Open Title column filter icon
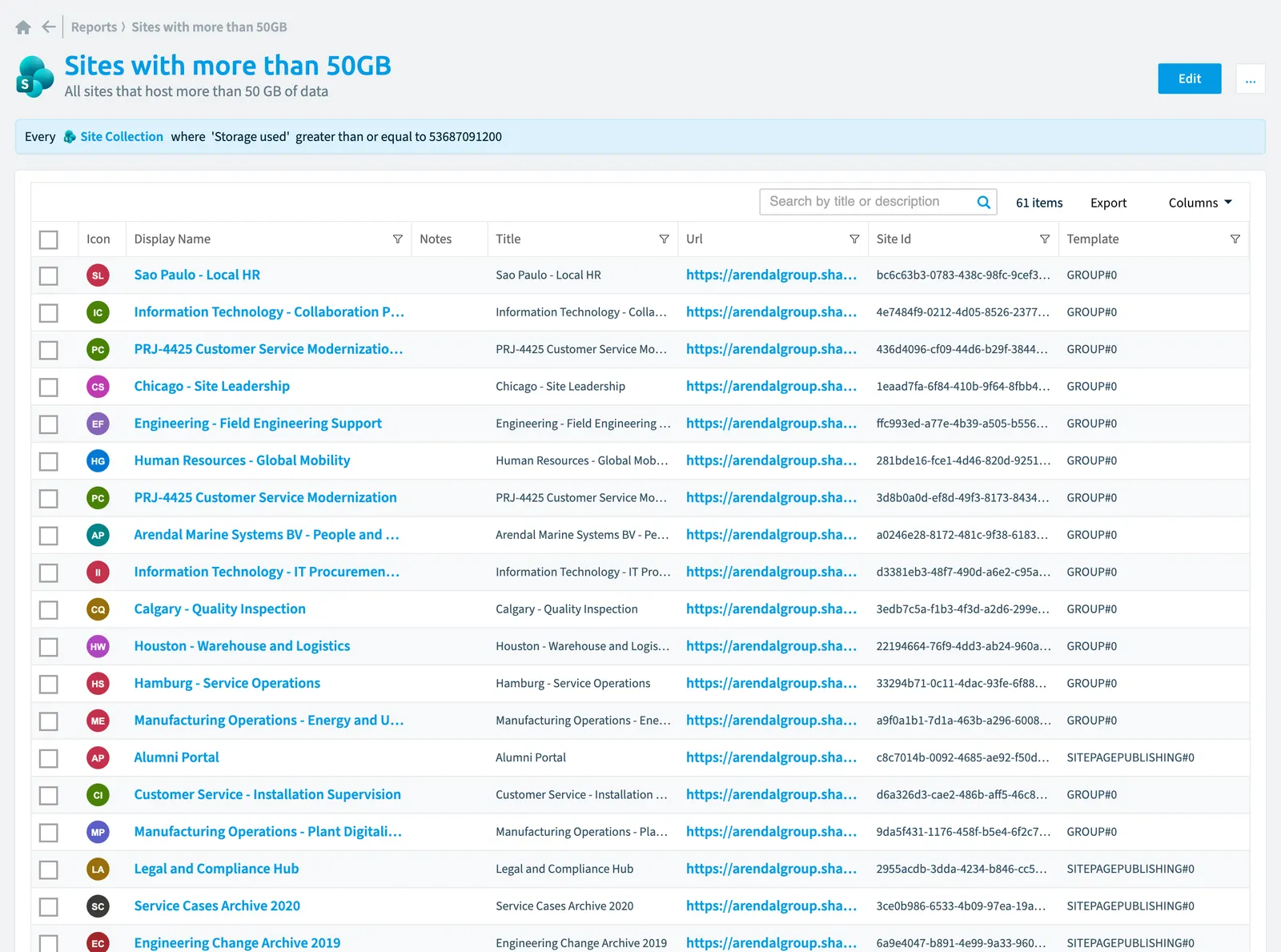The image size is (1281, 952). (x=664, y=239)
